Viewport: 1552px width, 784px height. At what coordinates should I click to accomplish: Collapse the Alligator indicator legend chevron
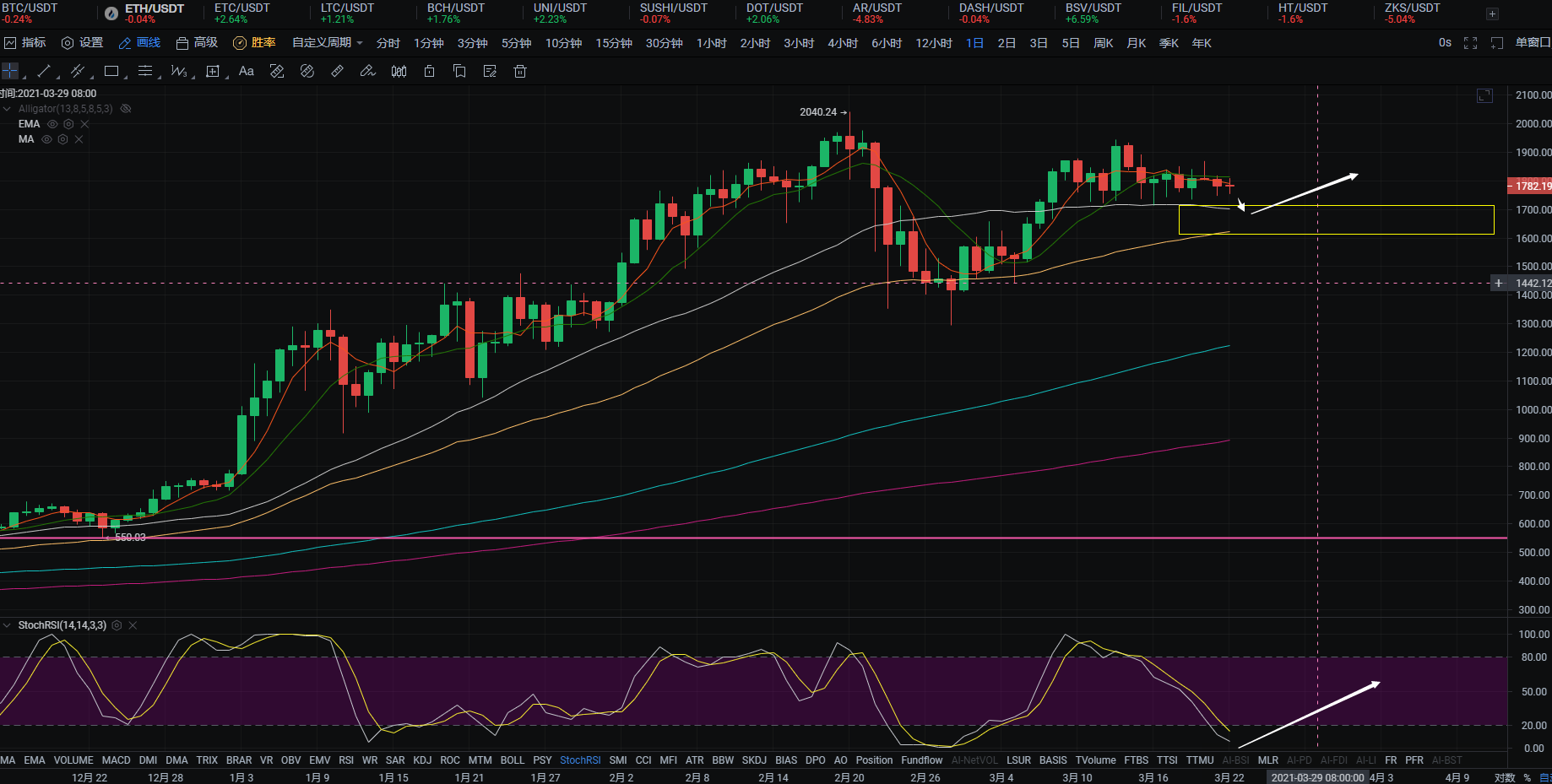(8, 109)
